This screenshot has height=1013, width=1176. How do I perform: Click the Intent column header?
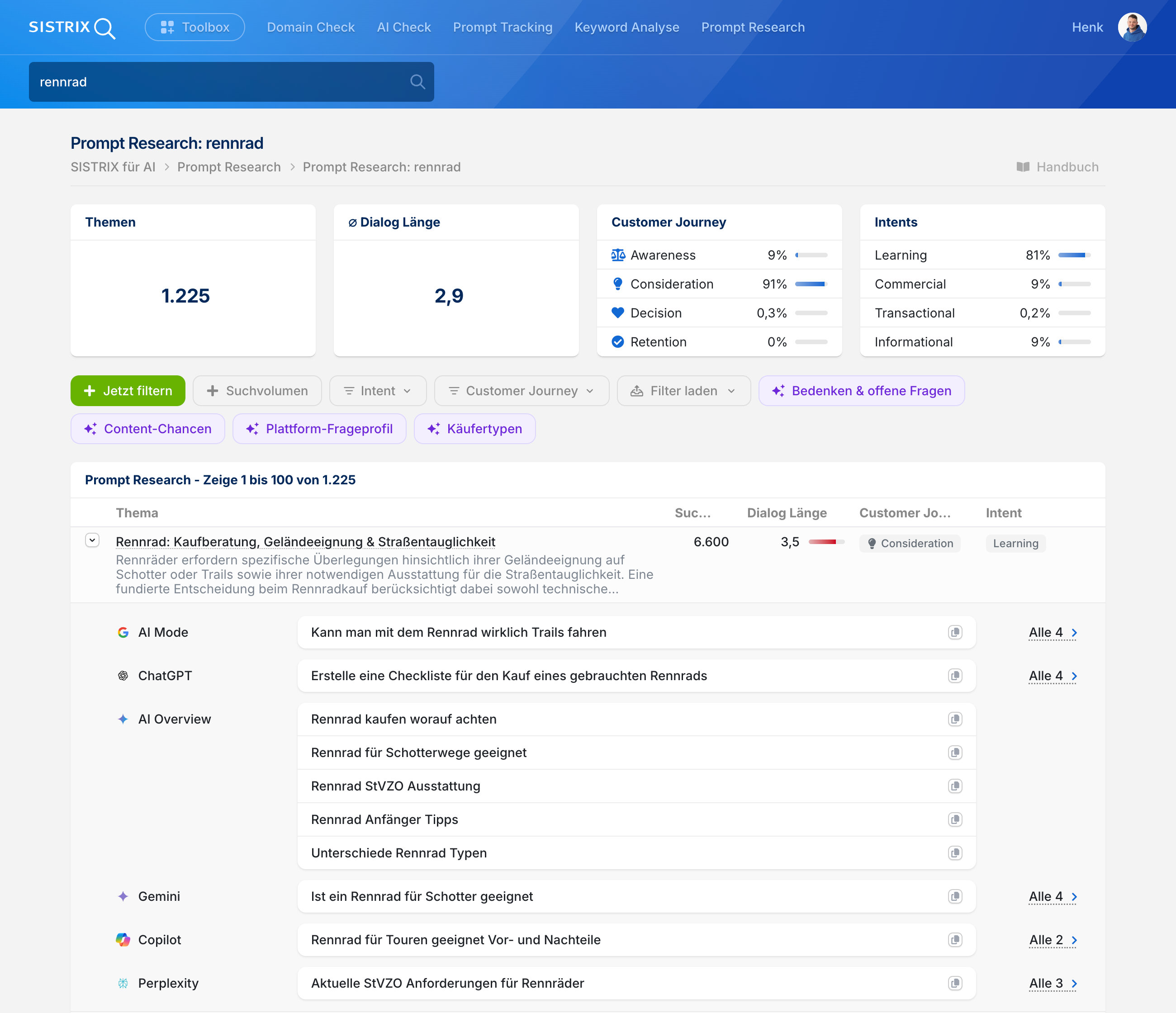coord(1004,513)
